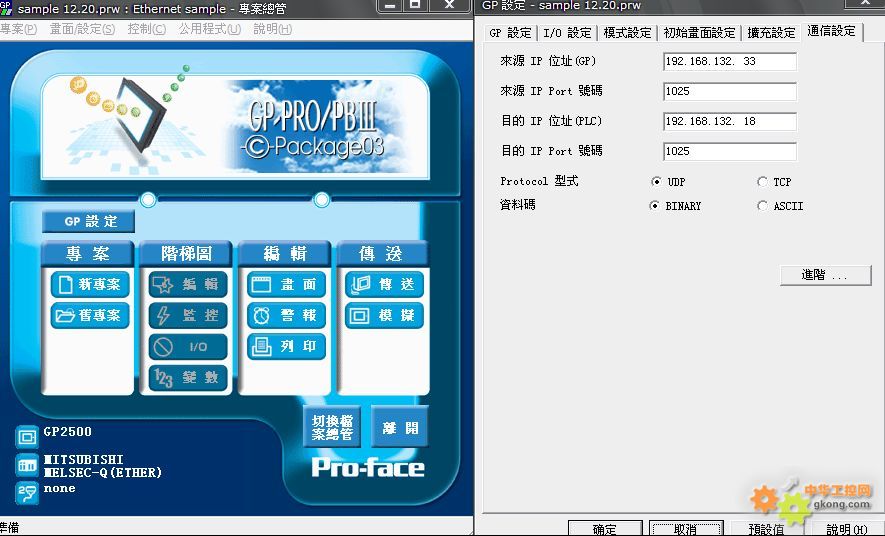
Task: Click the destination IP Port number field
Action: click(x=730, y=151)
